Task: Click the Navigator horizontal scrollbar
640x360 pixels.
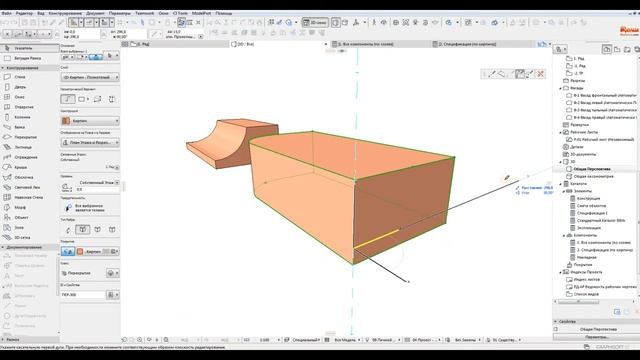Action: 578,302
